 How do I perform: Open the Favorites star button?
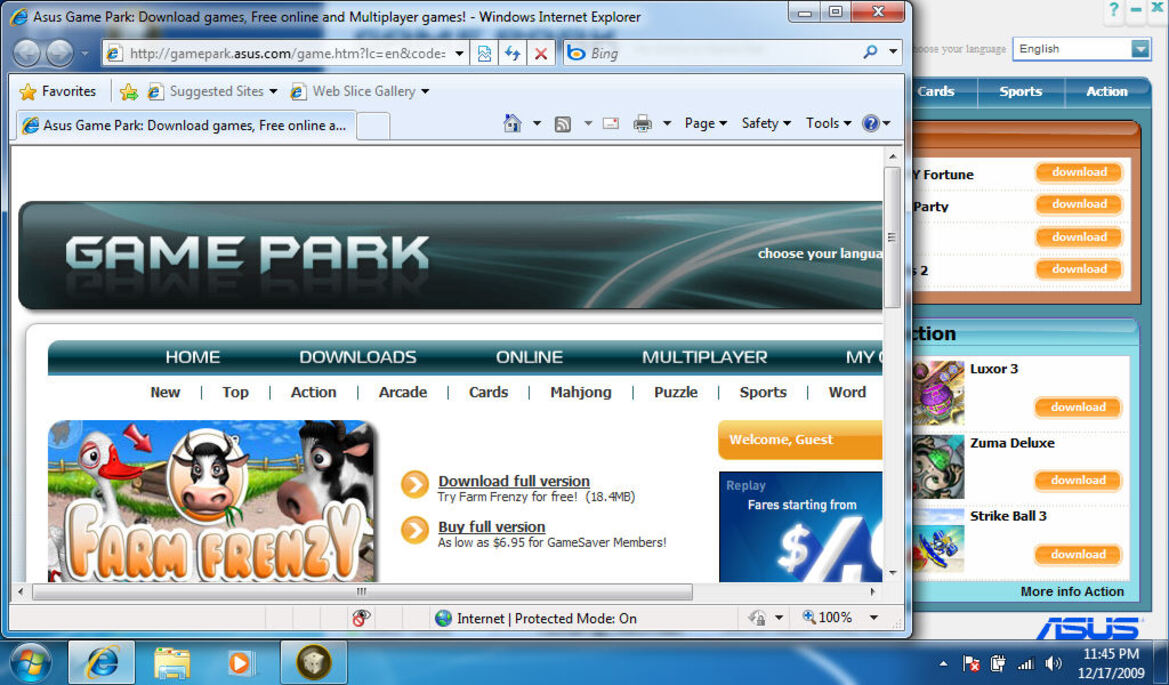58,91
